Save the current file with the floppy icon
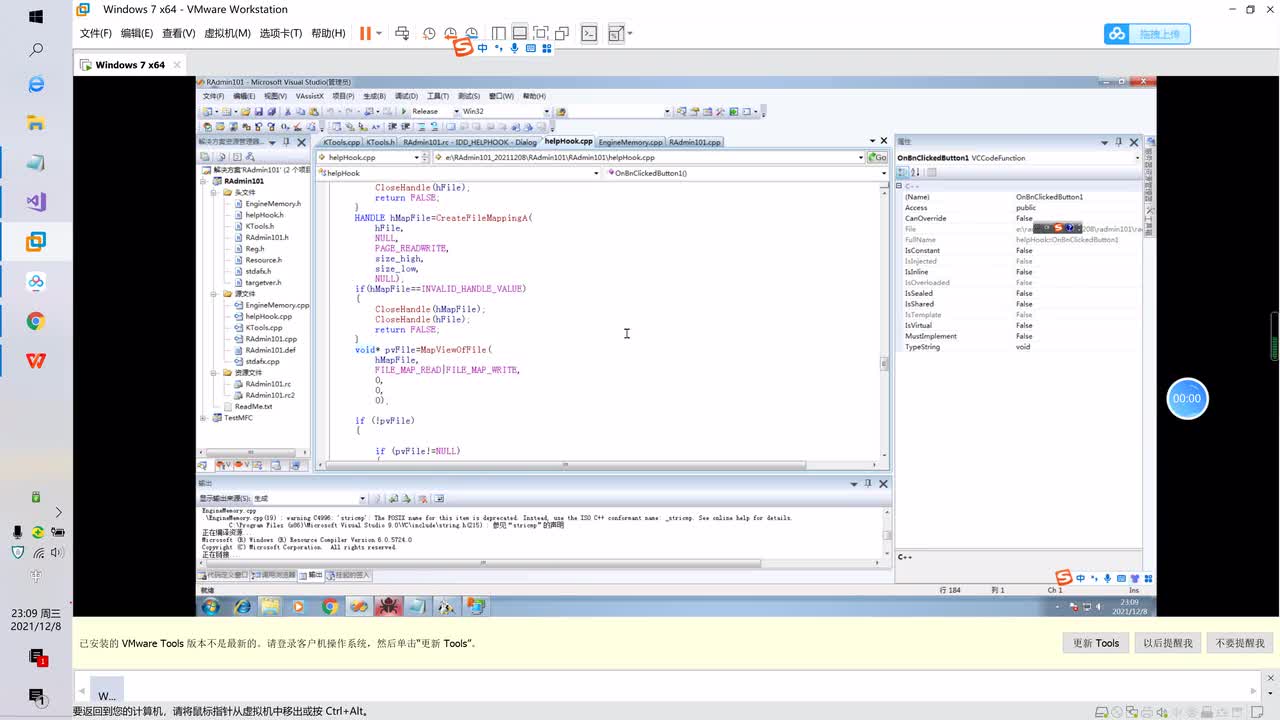This screenshot has height=720, width=1280. pos(258,112)
